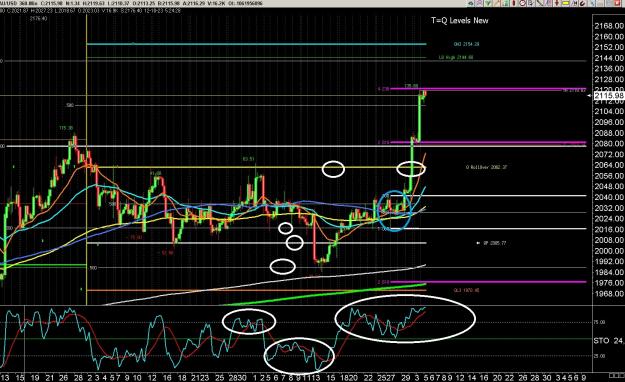
Task: Click the red square icon at toolbar's far right
Action: pos(617,3)
